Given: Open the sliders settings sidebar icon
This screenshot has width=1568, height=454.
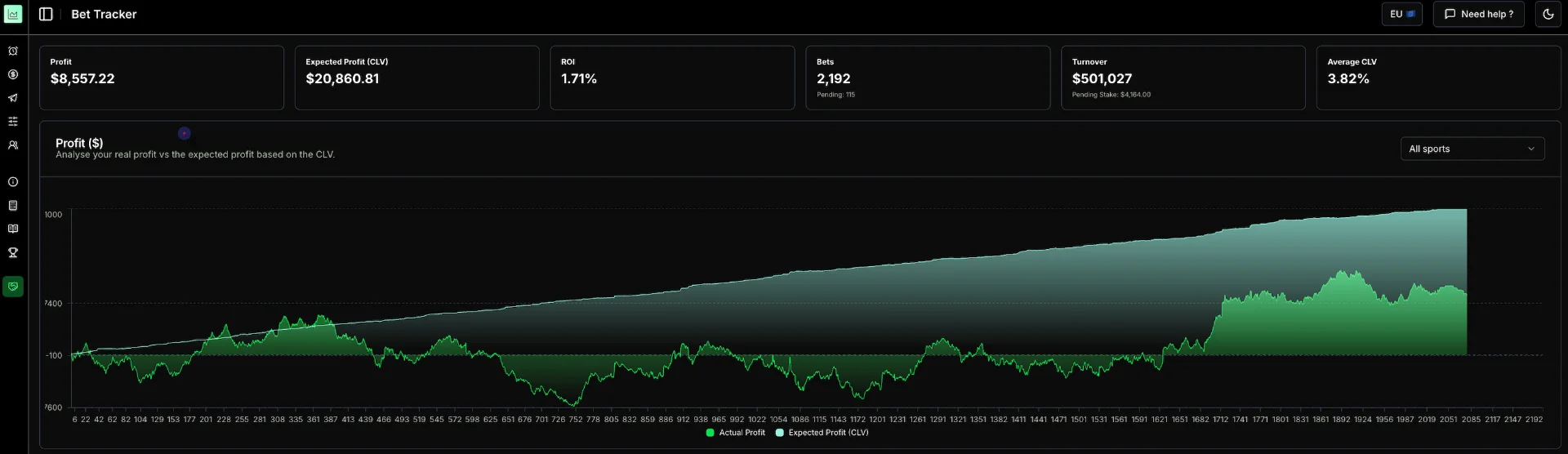Looking at the screenshot, I should pos(13,122).
